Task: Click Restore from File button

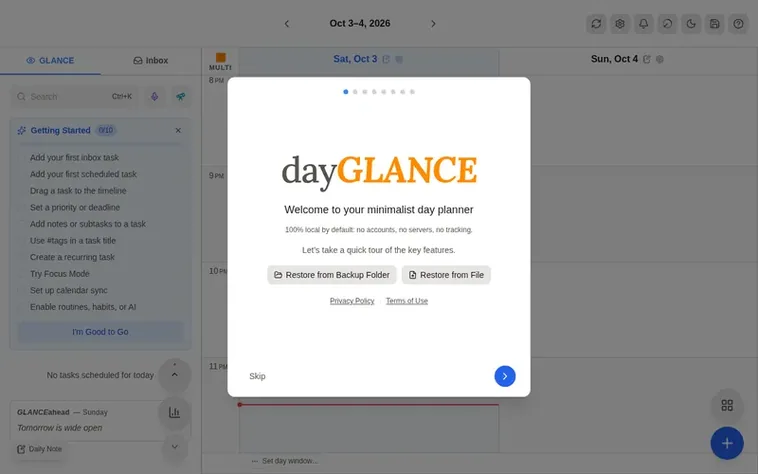Action: [x=446, y=275]
